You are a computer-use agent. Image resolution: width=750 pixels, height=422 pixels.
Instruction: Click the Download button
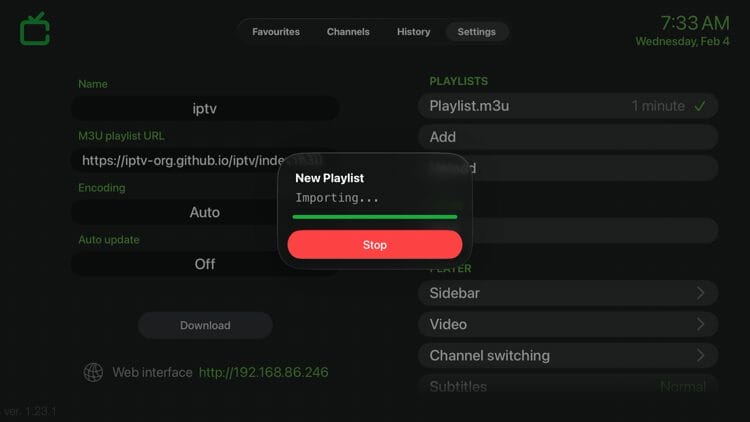[205, 325]
